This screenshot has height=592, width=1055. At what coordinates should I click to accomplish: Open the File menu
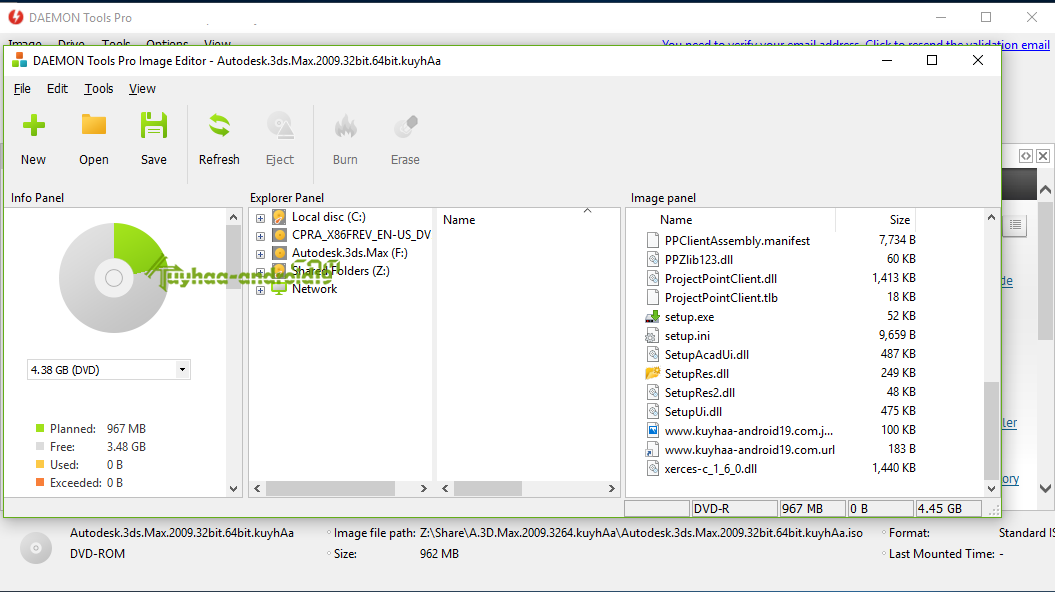pyautogui.click(x=22, y=89)
